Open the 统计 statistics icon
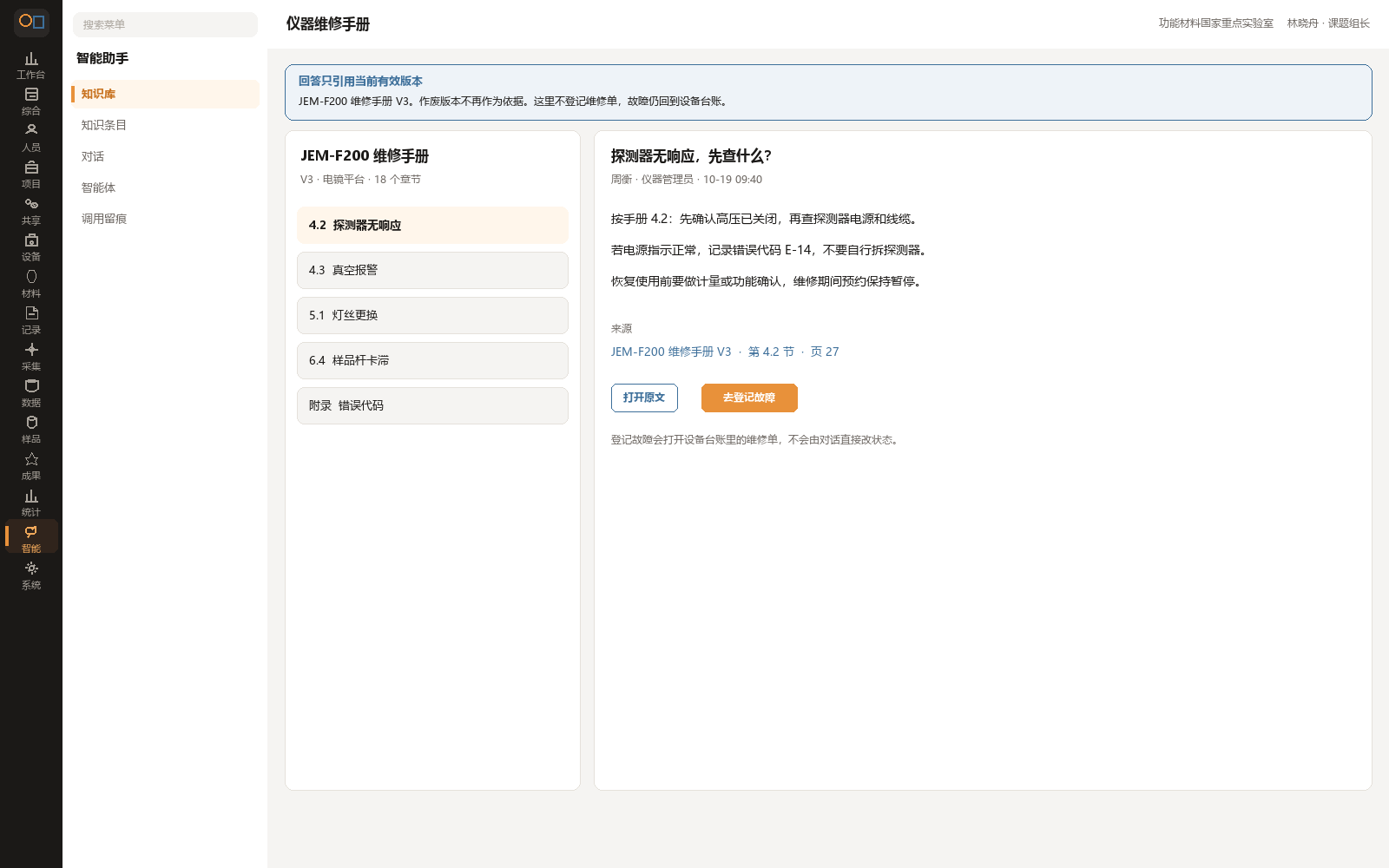The width and height of the screenshot is (1389, 868). click(31, 503)
